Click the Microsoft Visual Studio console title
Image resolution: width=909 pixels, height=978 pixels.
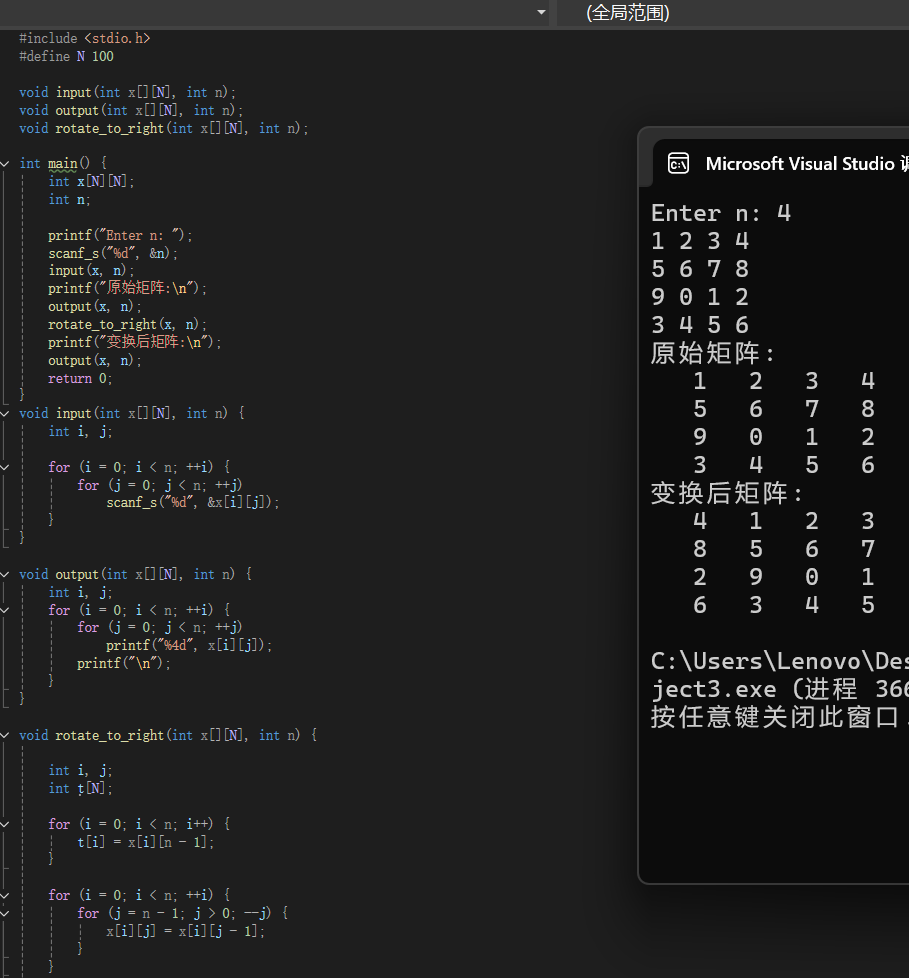(x=807, y=163)
